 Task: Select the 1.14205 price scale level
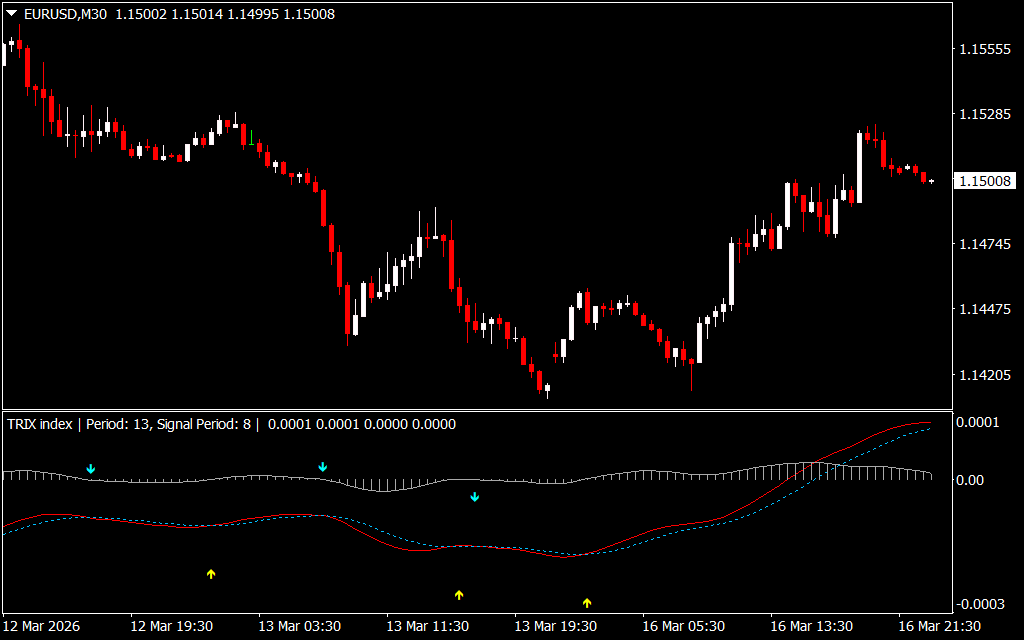click(984, 375)
